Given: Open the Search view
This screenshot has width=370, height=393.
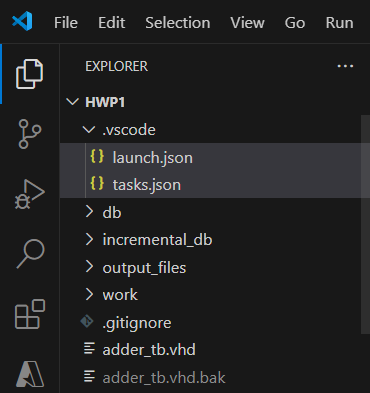Looking at the screenshot, I should pyautogui.click(x=30, y=253).
